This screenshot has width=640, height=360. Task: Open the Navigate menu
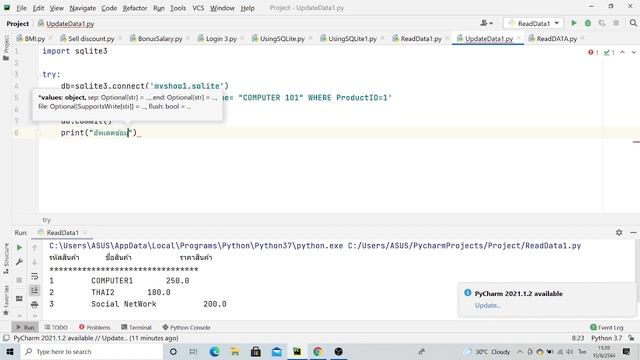pyautogui.click(x=82, y=8)
